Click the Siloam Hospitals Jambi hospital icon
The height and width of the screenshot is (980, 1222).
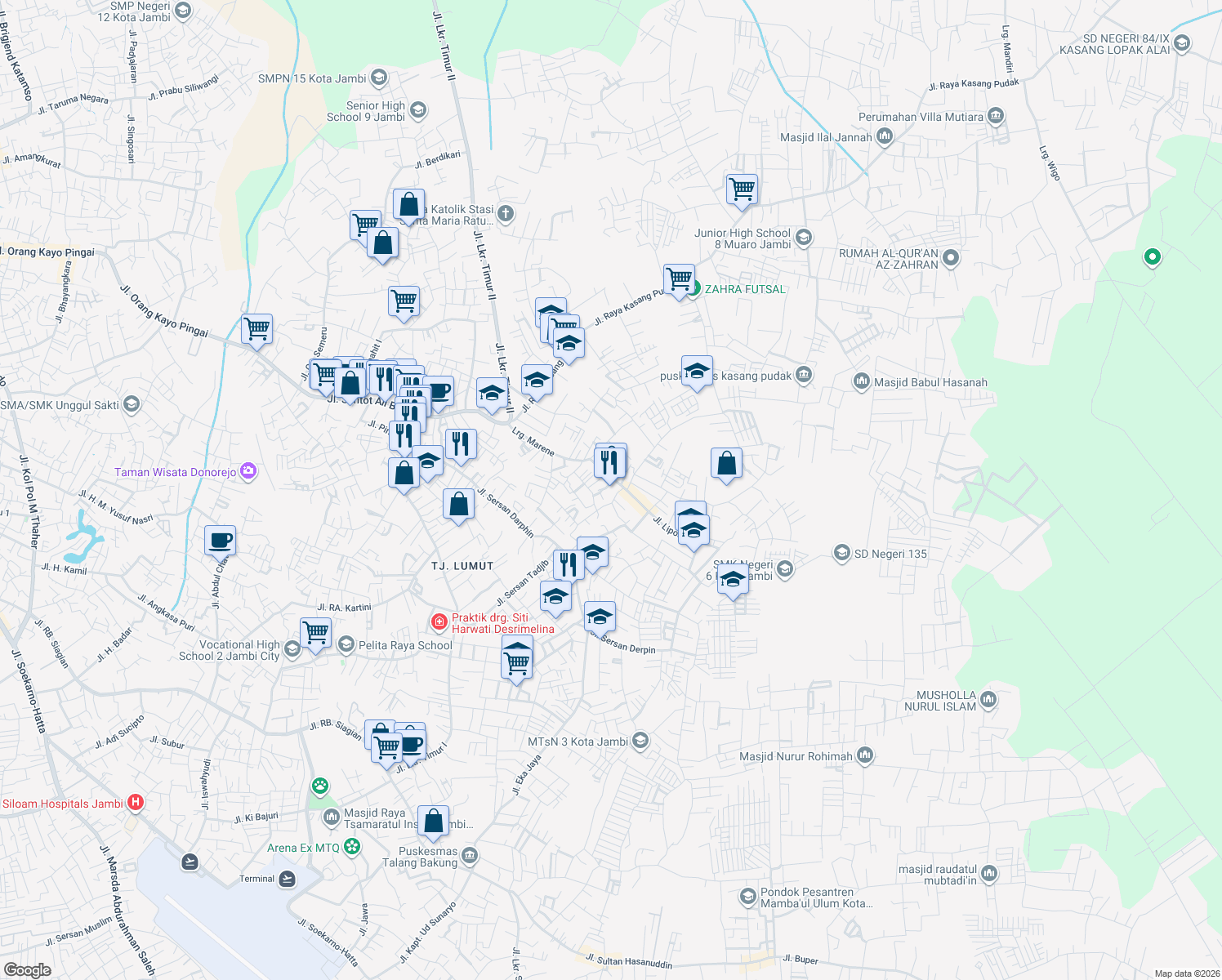coord(135,803)
